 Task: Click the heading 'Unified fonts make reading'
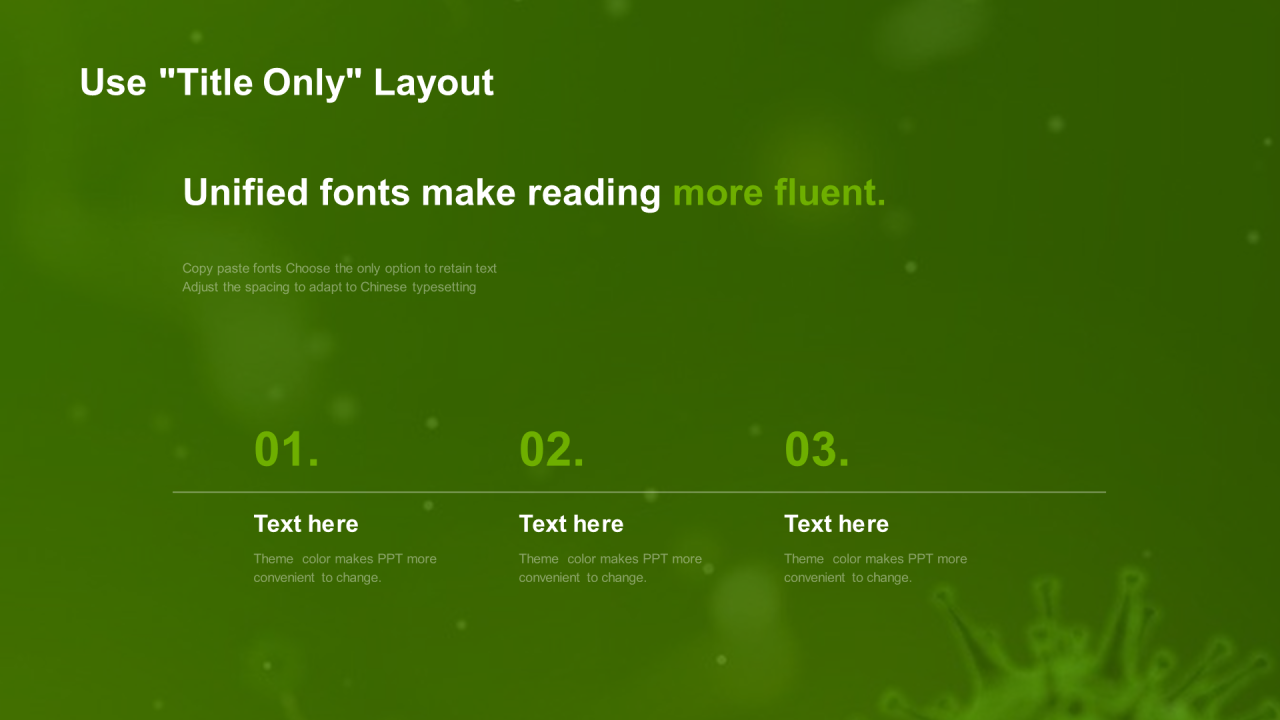click(x=422, y=192)
